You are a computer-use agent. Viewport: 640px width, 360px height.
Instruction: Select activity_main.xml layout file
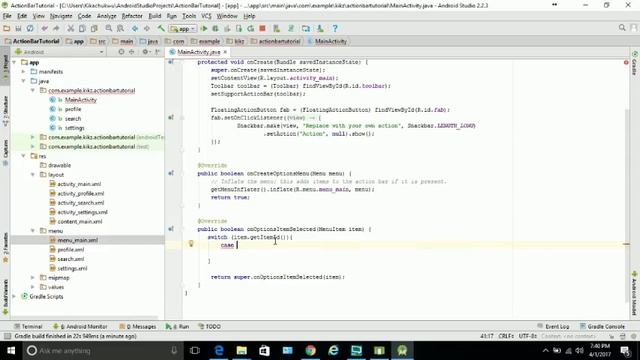coord(79,184)
